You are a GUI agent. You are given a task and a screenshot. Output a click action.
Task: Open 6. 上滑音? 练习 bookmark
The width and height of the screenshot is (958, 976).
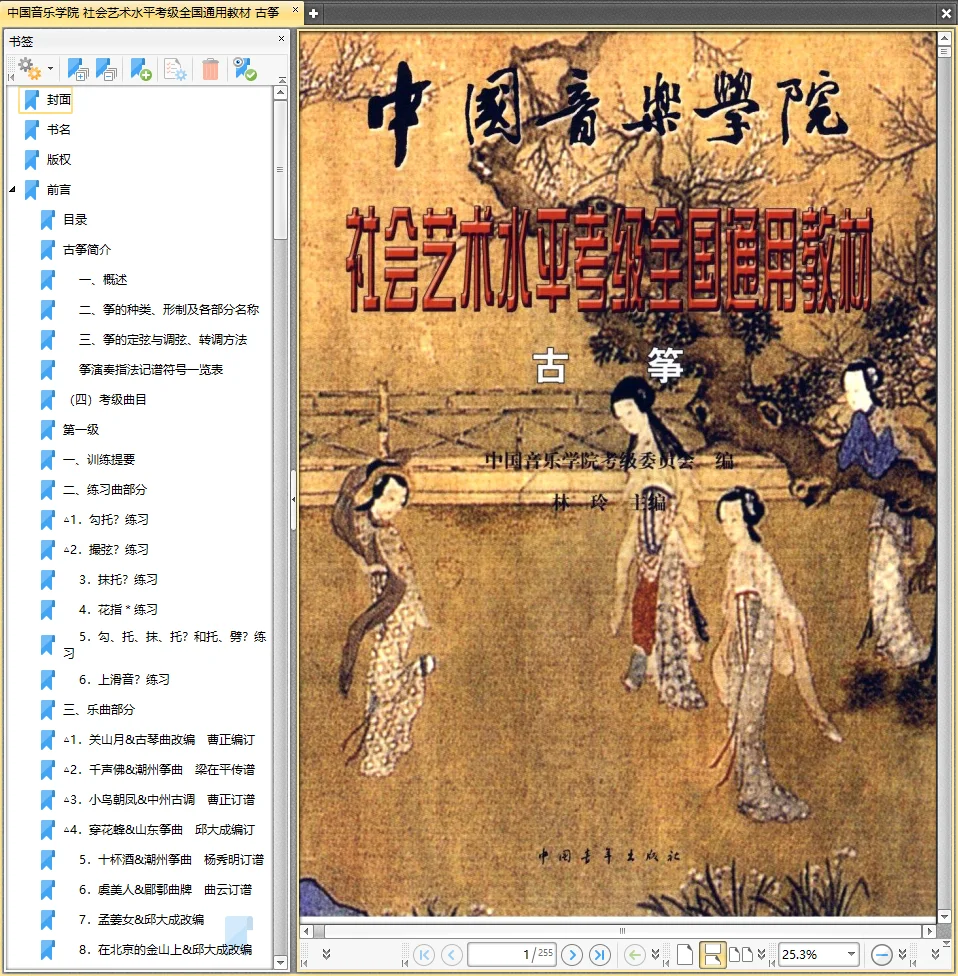click(x=124, y=680)
